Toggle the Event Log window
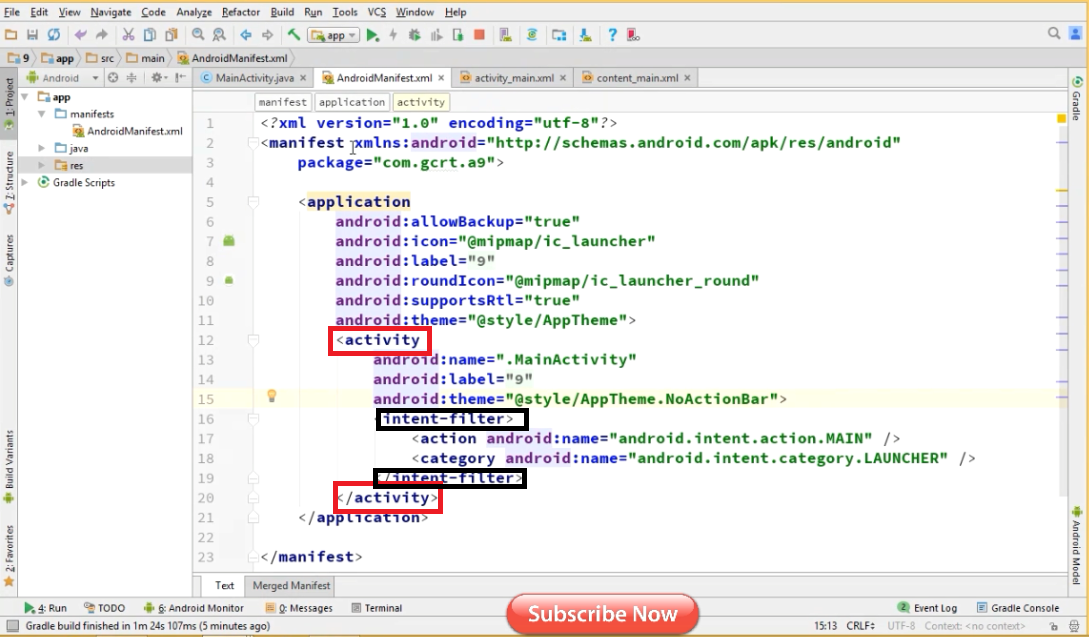This screenshot has height=637, width=1089. 927,608
